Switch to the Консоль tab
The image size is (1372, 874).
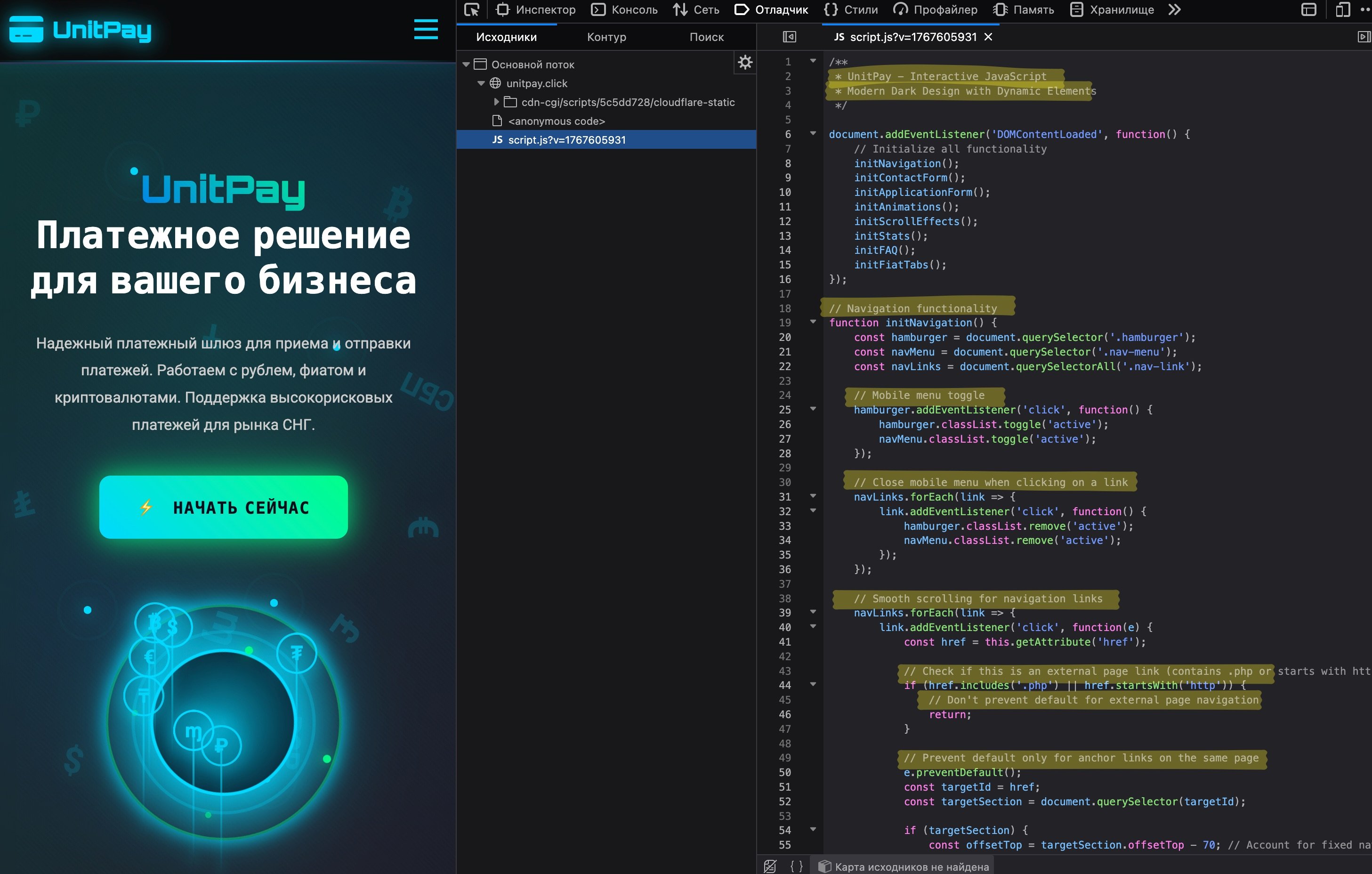click(x=624, y=10)
